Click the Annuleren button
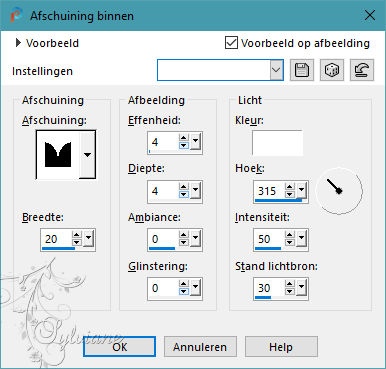This screenshot has width=386, height=369. 200,347
